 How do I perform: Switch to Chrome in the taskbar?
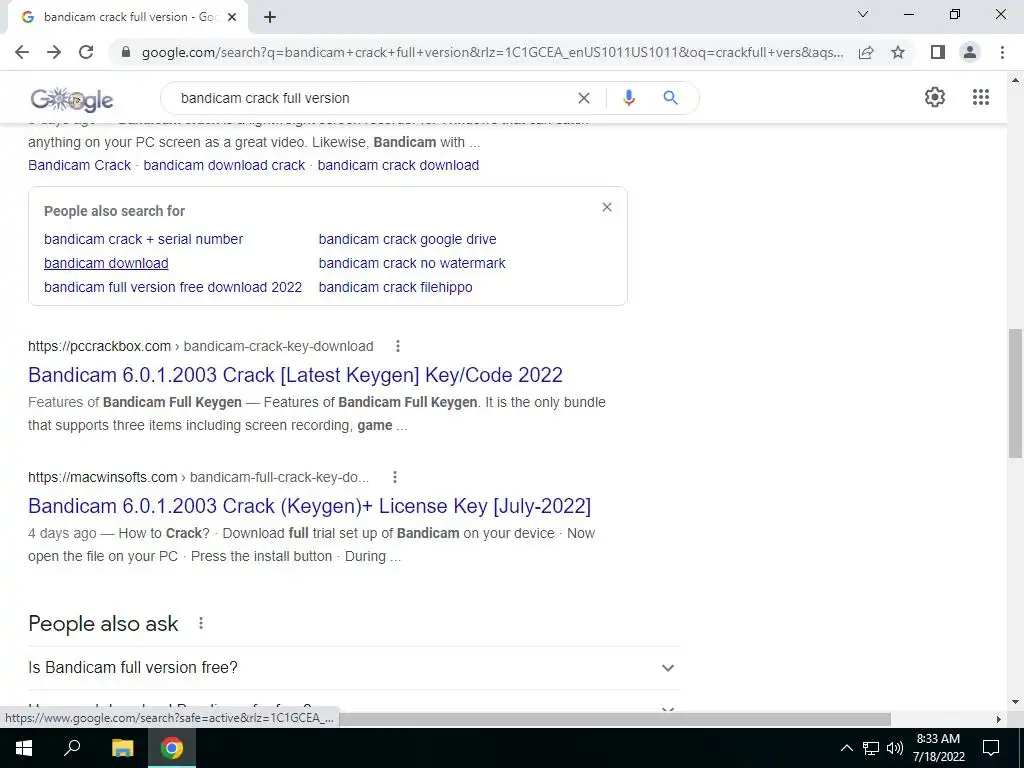click(x=172, y=748)
